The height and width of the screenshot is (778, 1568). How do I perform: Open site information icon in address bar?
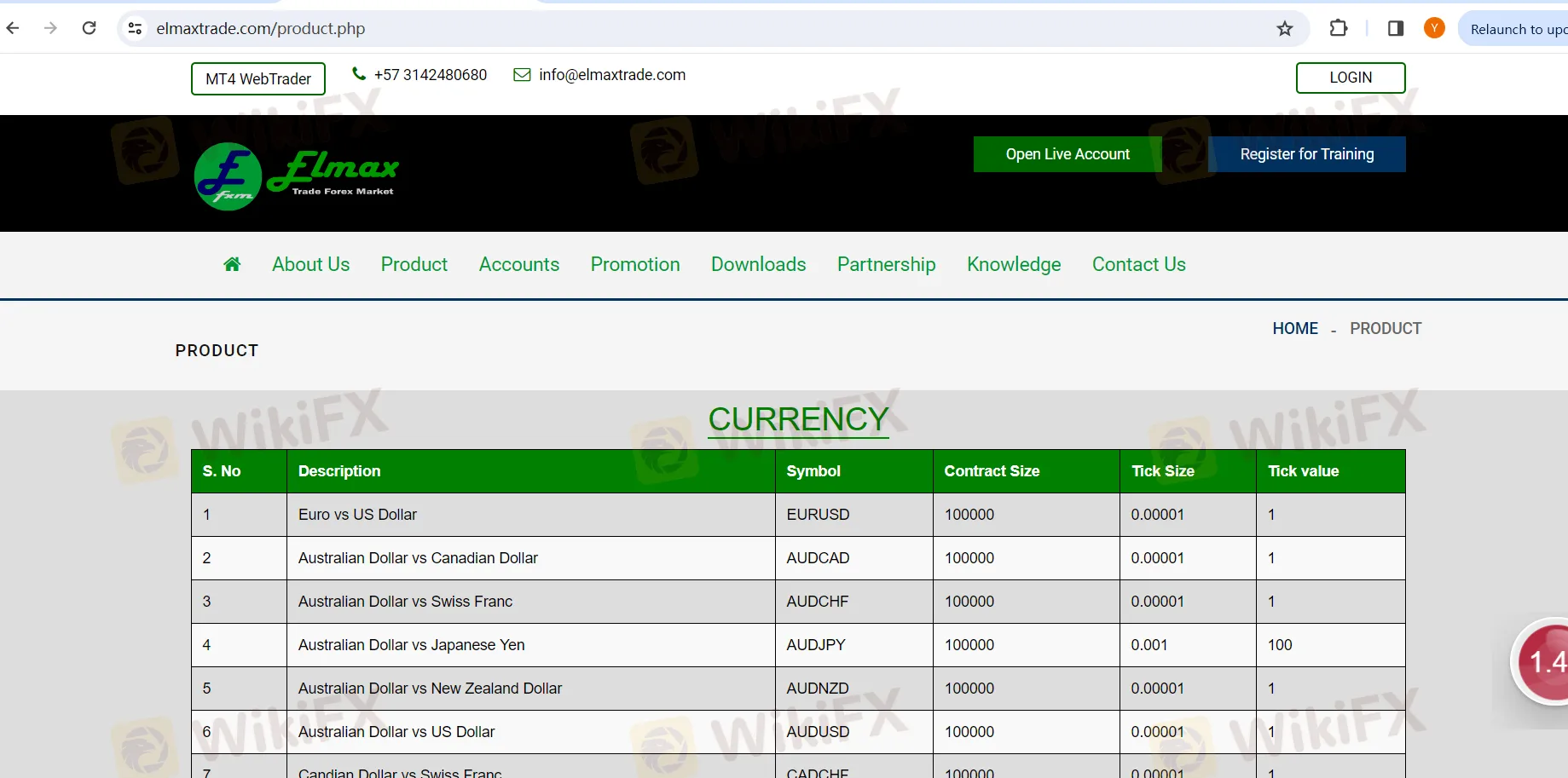135,28
